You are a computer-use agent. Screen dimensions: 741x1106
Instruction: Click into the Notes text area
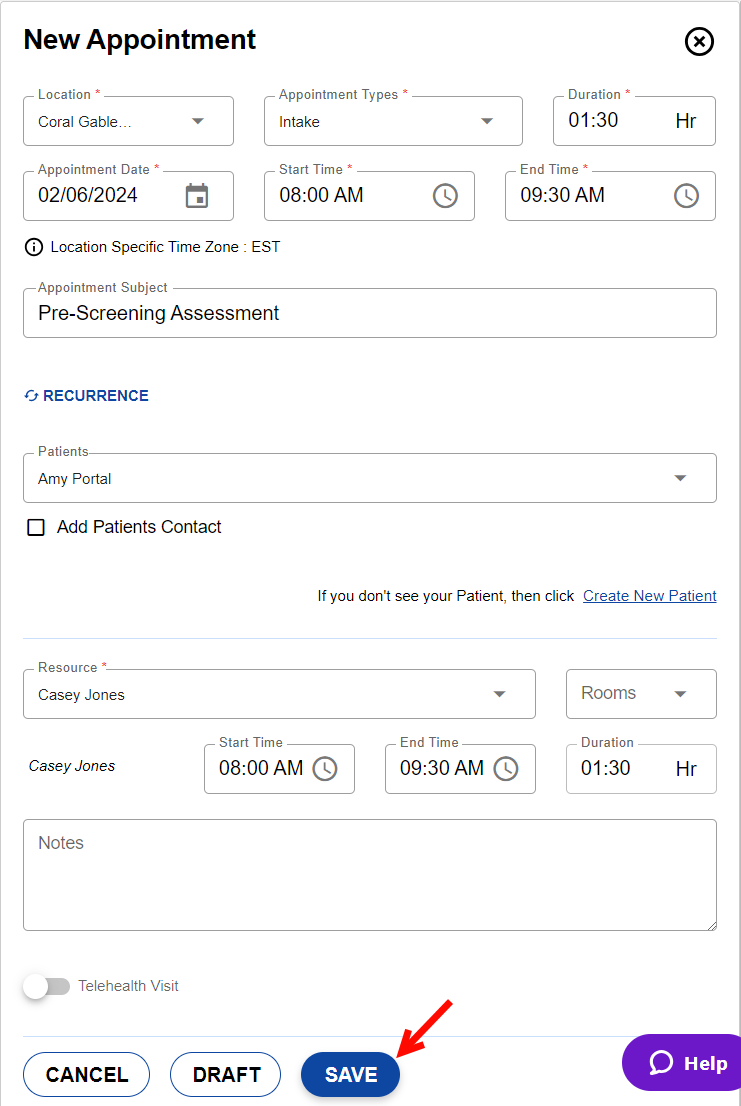369,875
